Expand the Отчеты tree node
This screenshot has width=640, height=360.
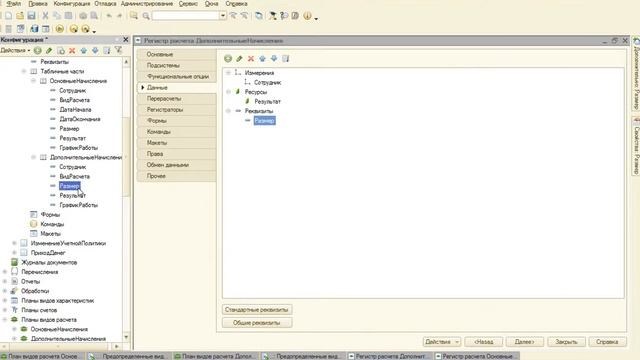(5, 281)
